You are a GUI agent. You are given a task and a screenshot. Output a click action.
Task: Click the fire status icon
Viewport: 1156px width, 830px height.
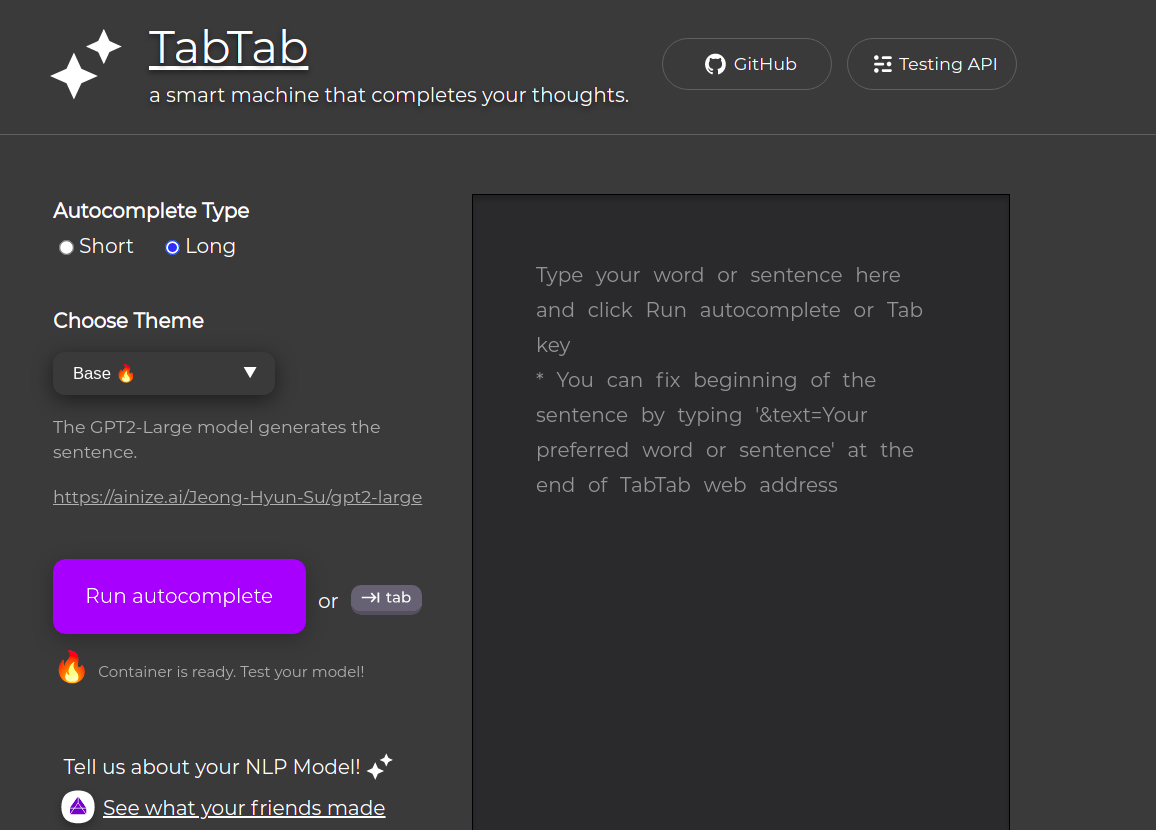(x=72, y=667)
